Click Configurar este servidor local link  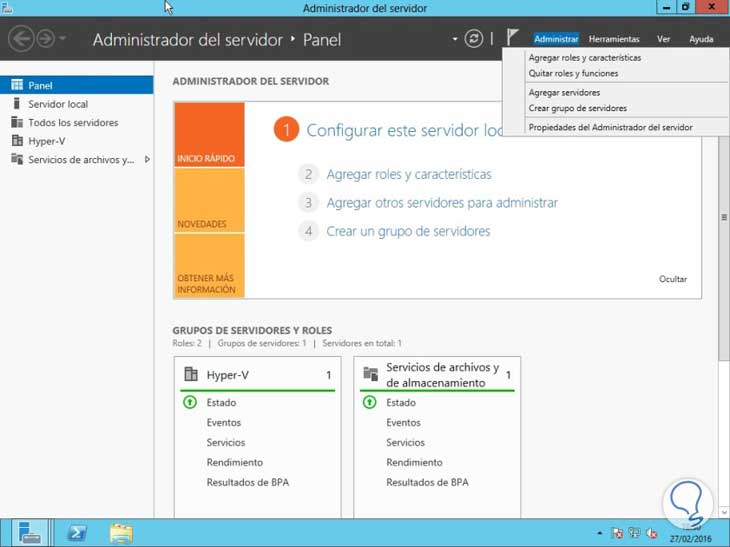click(404, 130)
